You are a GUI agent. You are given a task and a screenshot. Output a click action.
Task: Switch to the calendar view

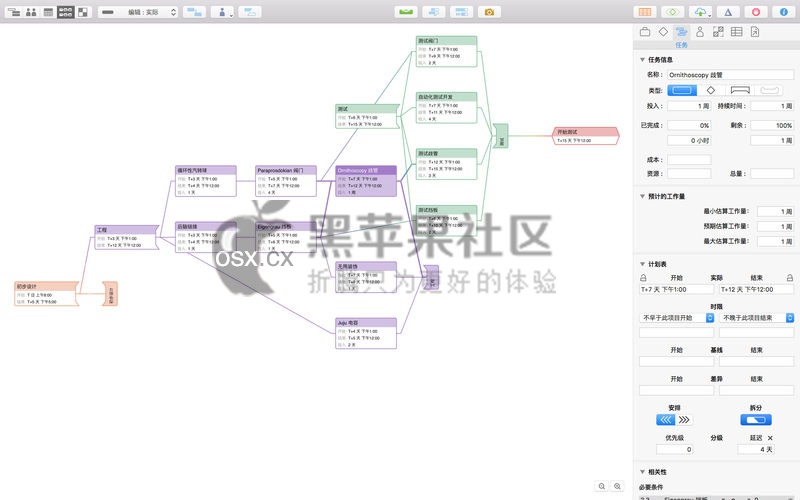[48, 12]
